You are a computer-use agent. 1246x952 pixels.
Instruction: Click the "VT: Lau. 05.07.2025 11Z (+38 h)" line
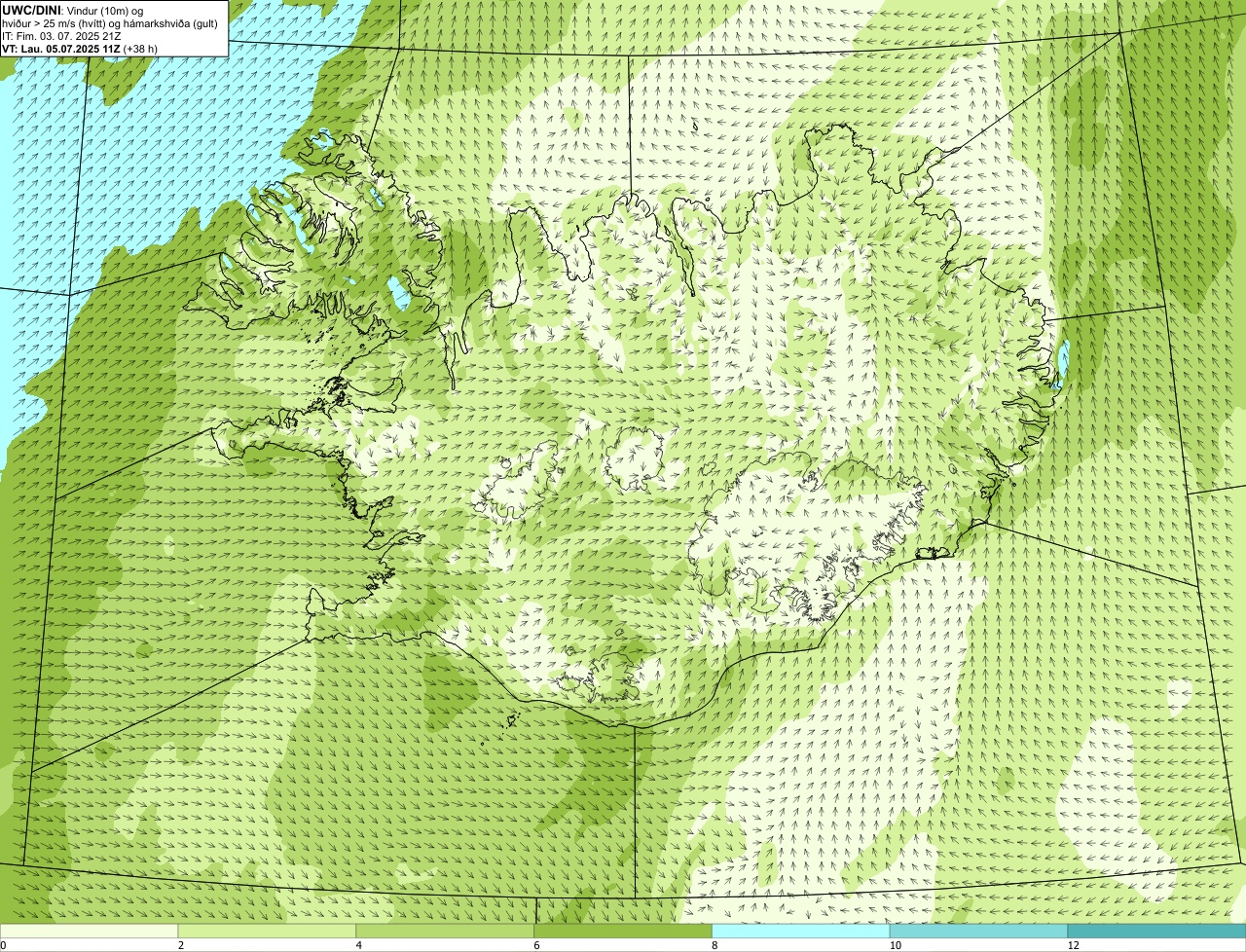(80, 48)
